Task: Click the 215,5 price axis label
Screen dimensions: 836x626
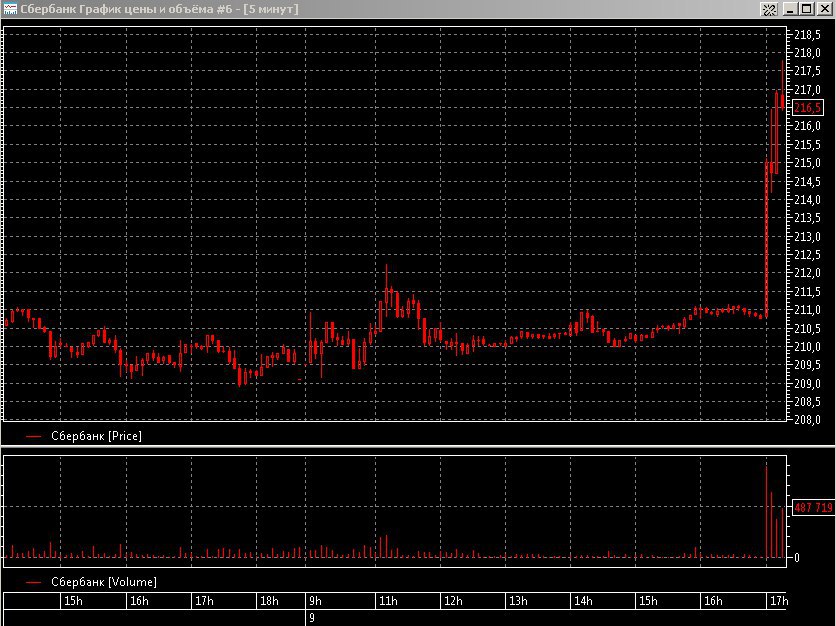Action: [x=807, y=145]
